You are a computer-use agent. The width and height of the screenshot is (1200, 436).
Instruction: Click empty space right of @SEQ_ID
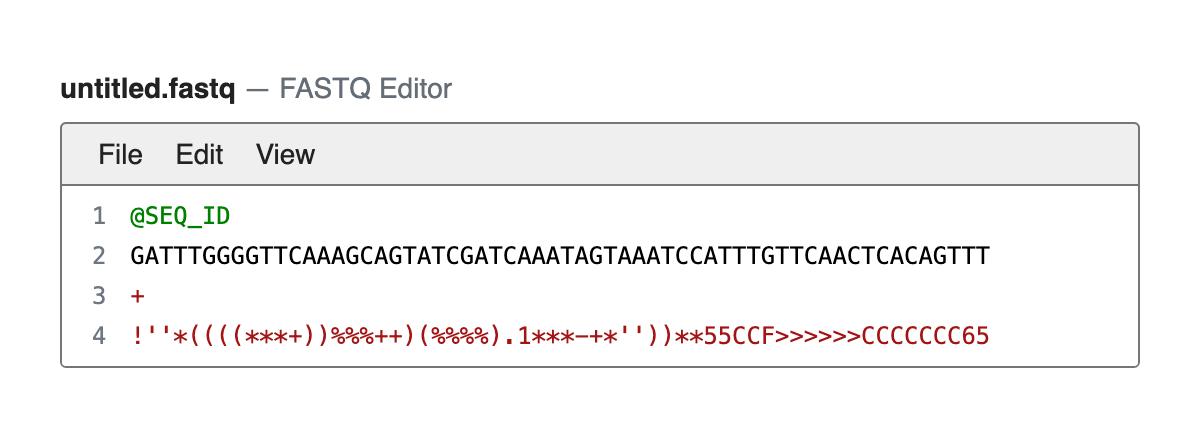click(x=680, y=216)
